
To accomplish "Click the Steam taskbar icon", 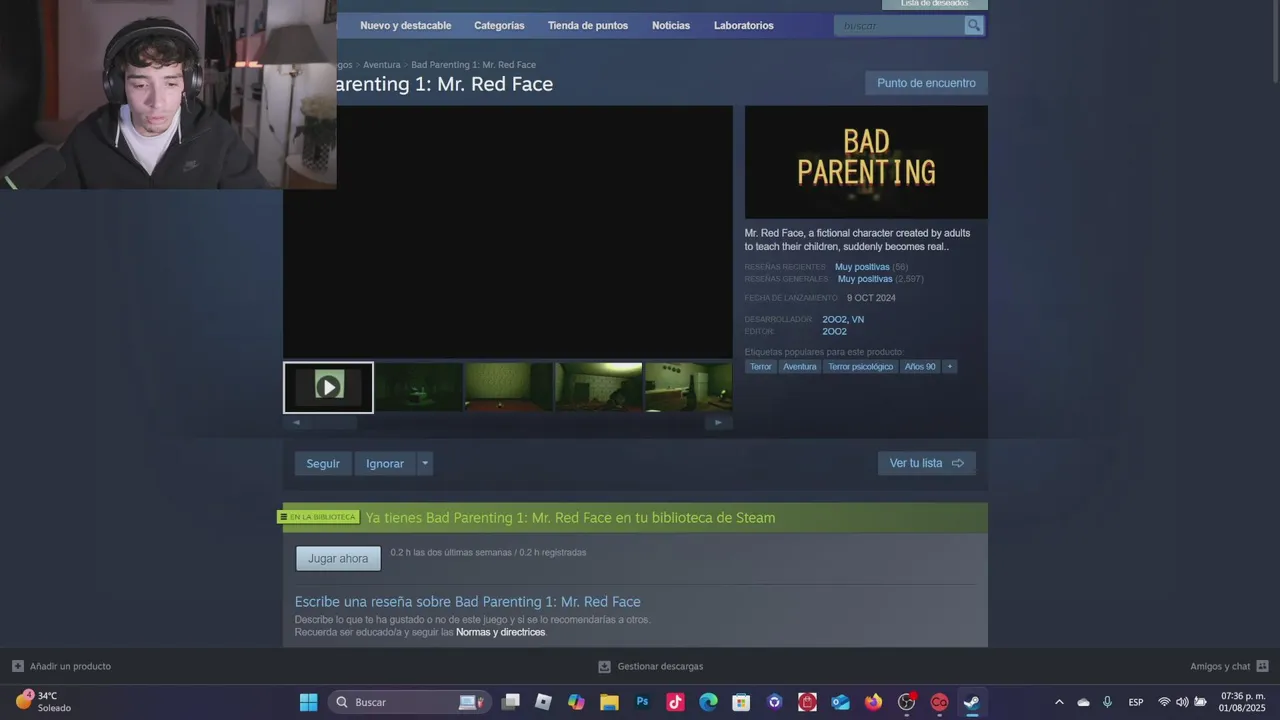I will [971, 702].
